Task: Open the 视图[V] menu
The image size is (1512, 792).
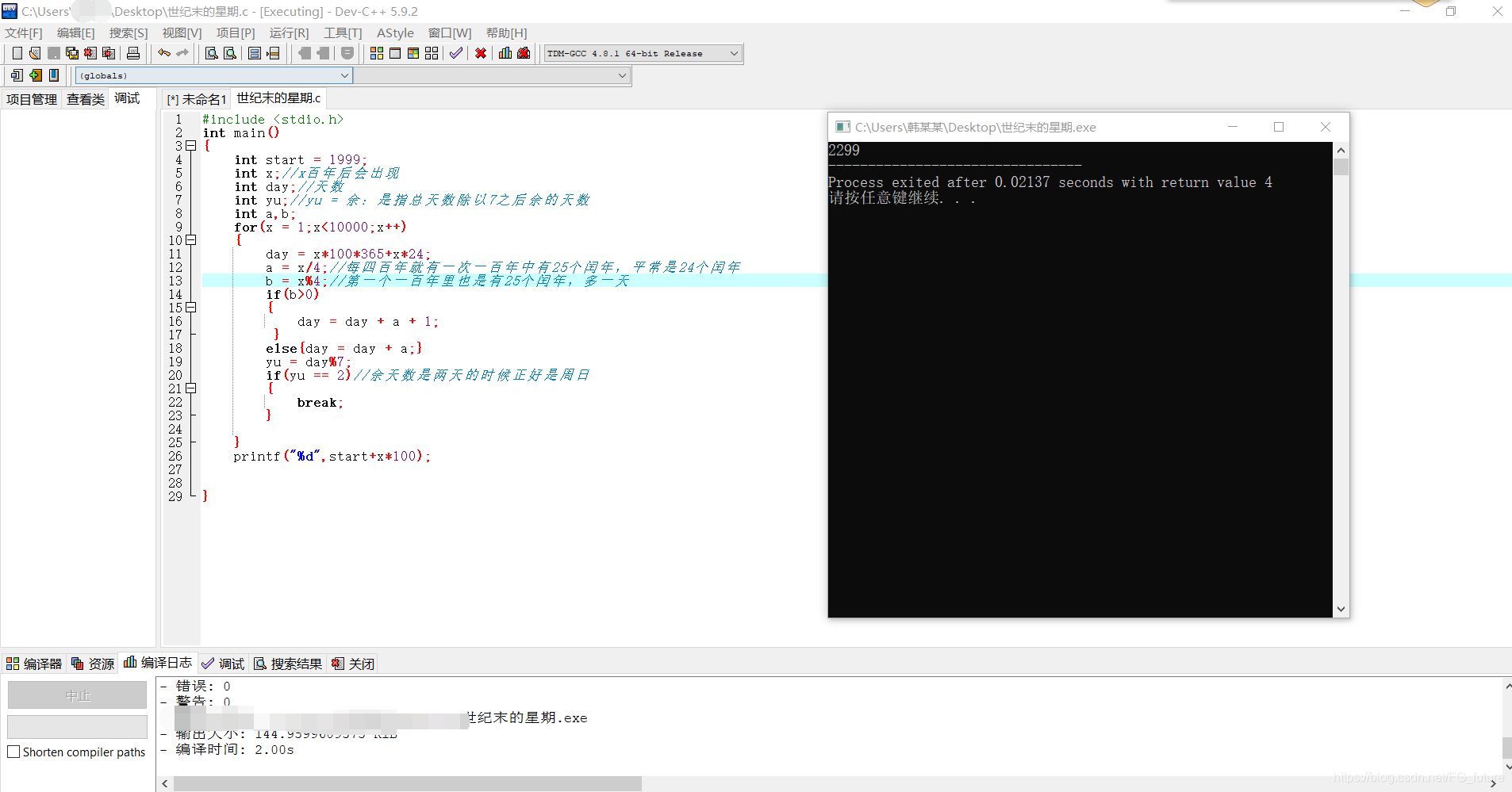Action: (x=182, y=33)
